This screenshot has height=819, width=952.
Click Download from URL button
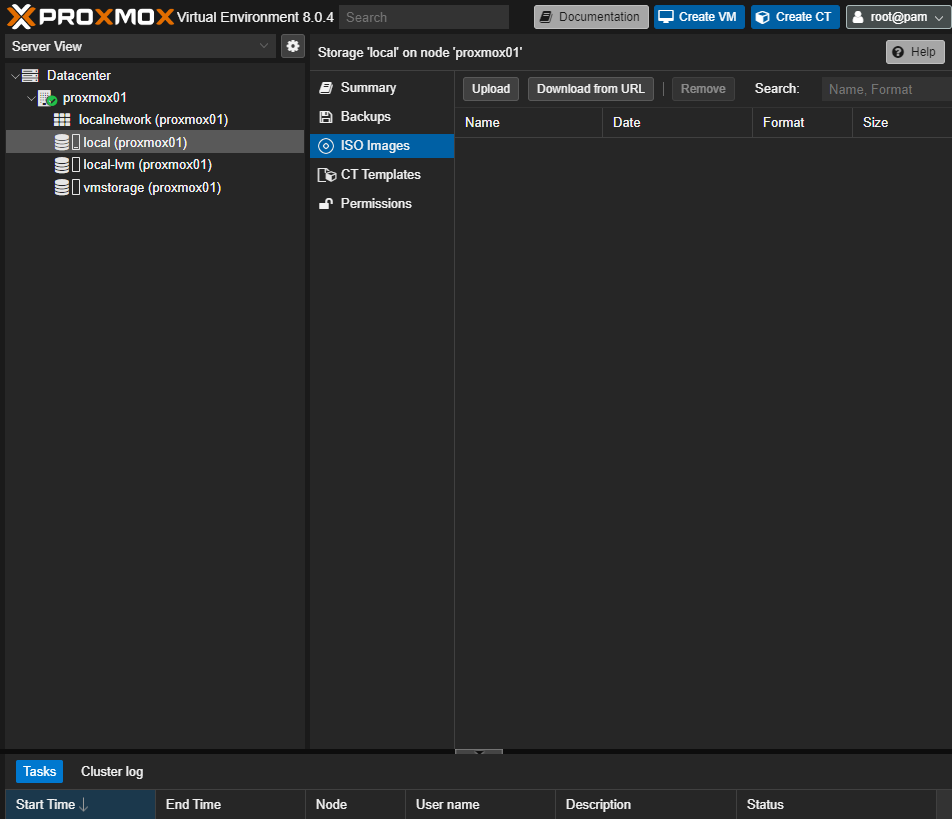click(x=590, y=89)
